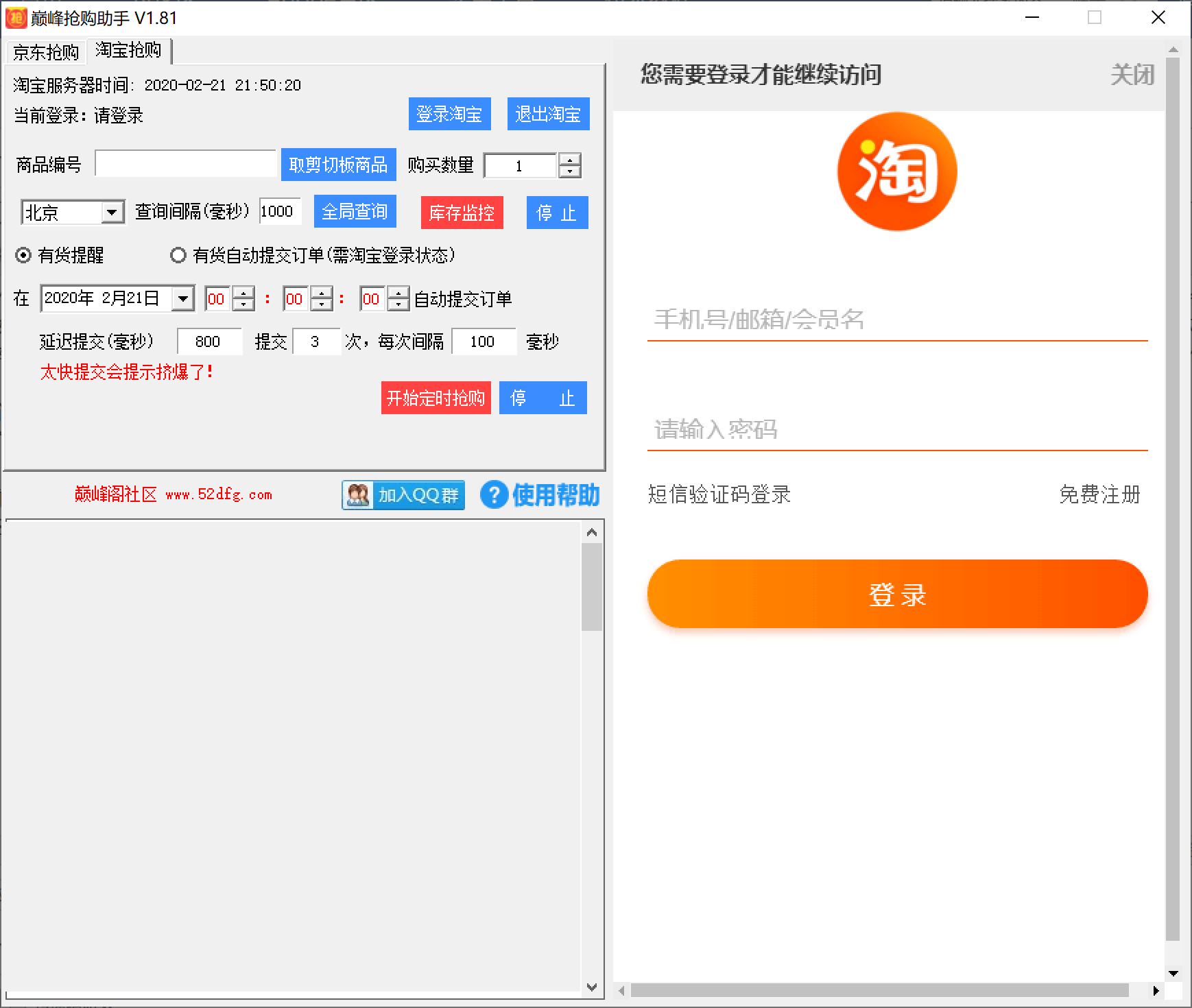
Task: Click the 请输入密码 password field
Action: point(897,430)
